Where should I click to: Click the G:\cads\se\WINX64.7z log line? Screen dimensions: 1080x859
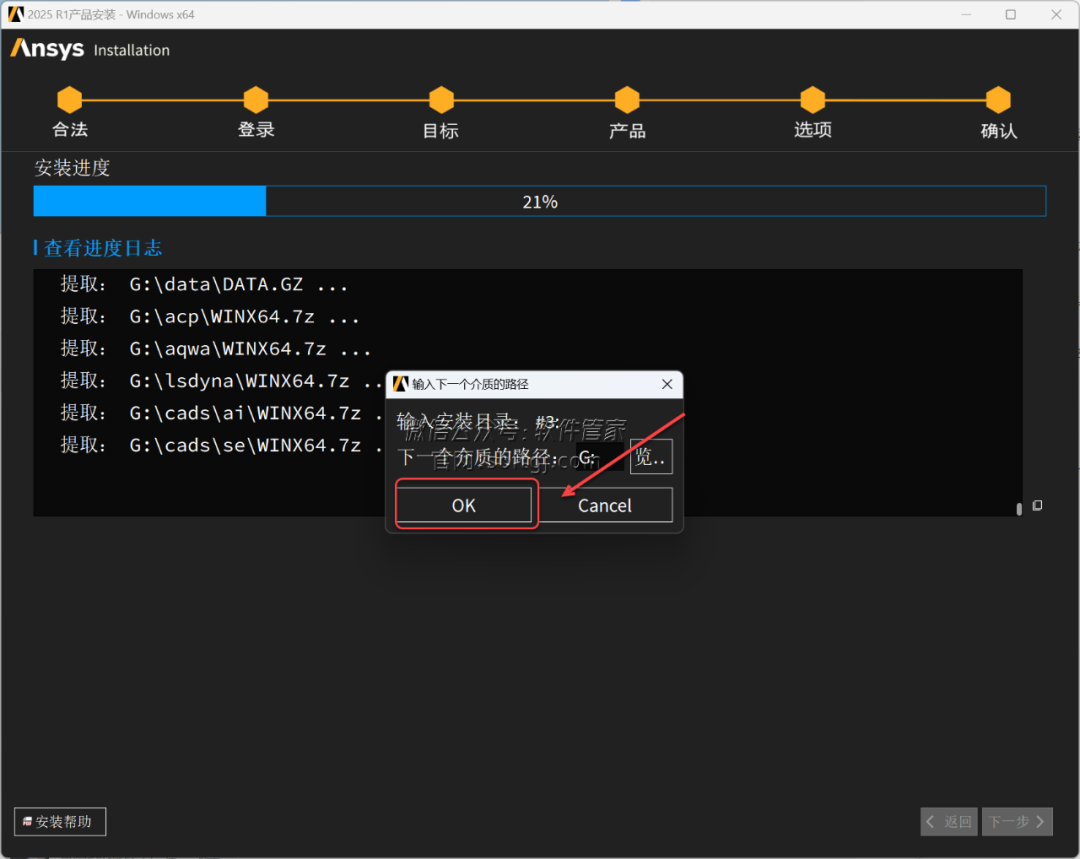221,446
